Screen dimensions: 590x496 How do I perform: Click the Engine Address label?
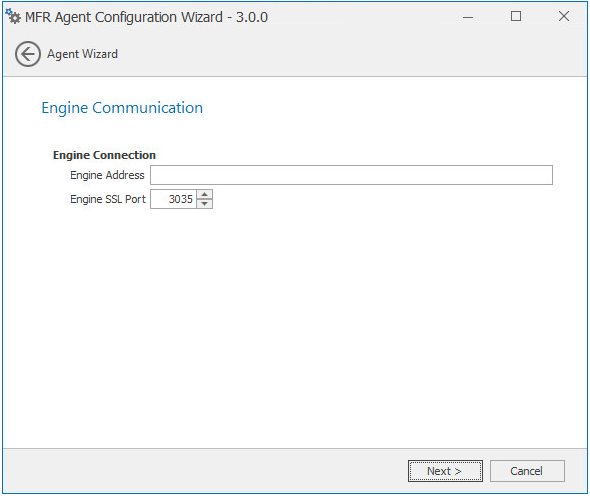[107, 175]
